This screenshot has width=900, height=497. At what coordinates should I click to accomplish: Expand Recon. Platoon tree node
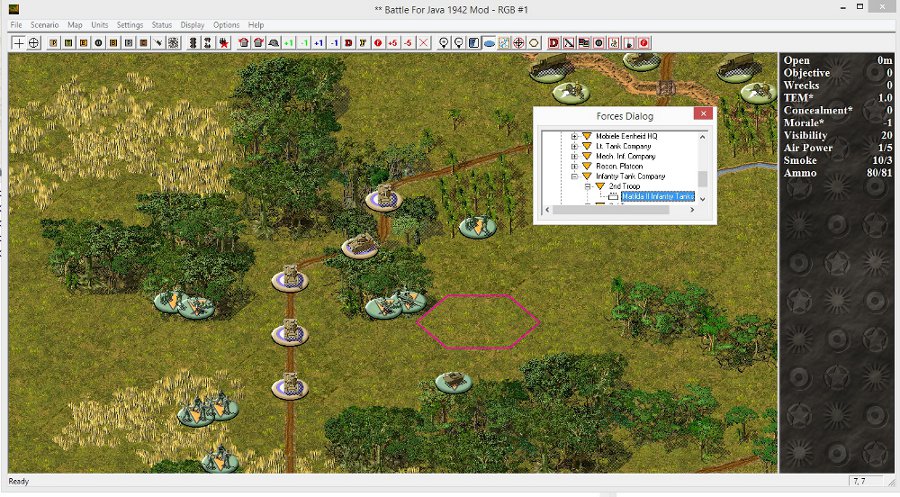[x=574, y=166]
